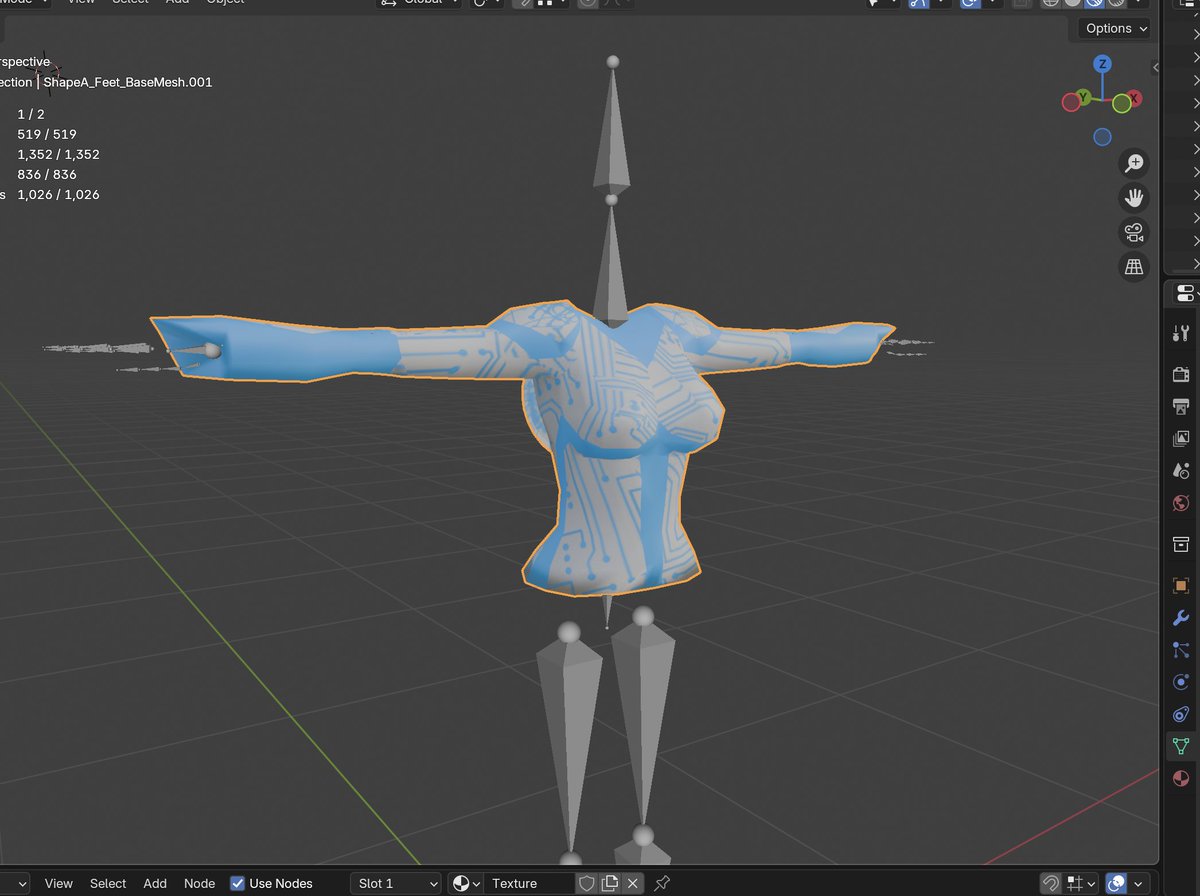
Task: Select the neck bone above the torso
Action: point(611,265)
